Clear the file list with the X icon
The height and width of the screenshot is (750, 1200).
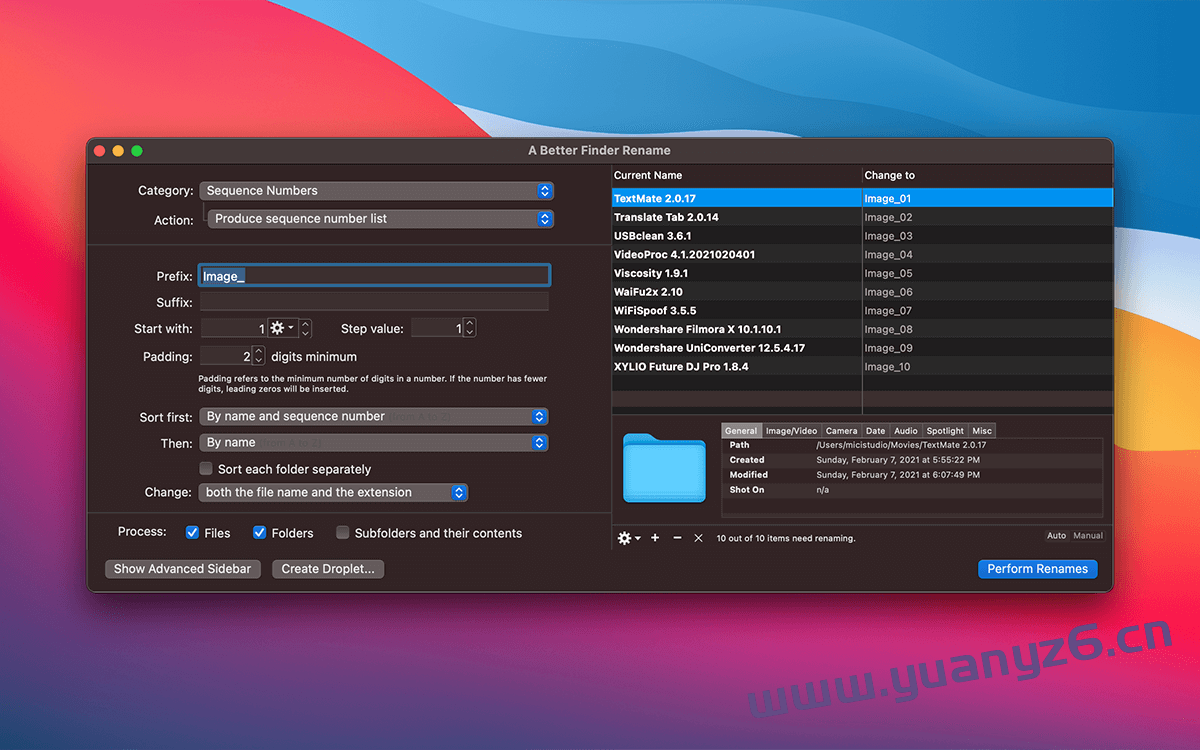click(x=698, y=538)
